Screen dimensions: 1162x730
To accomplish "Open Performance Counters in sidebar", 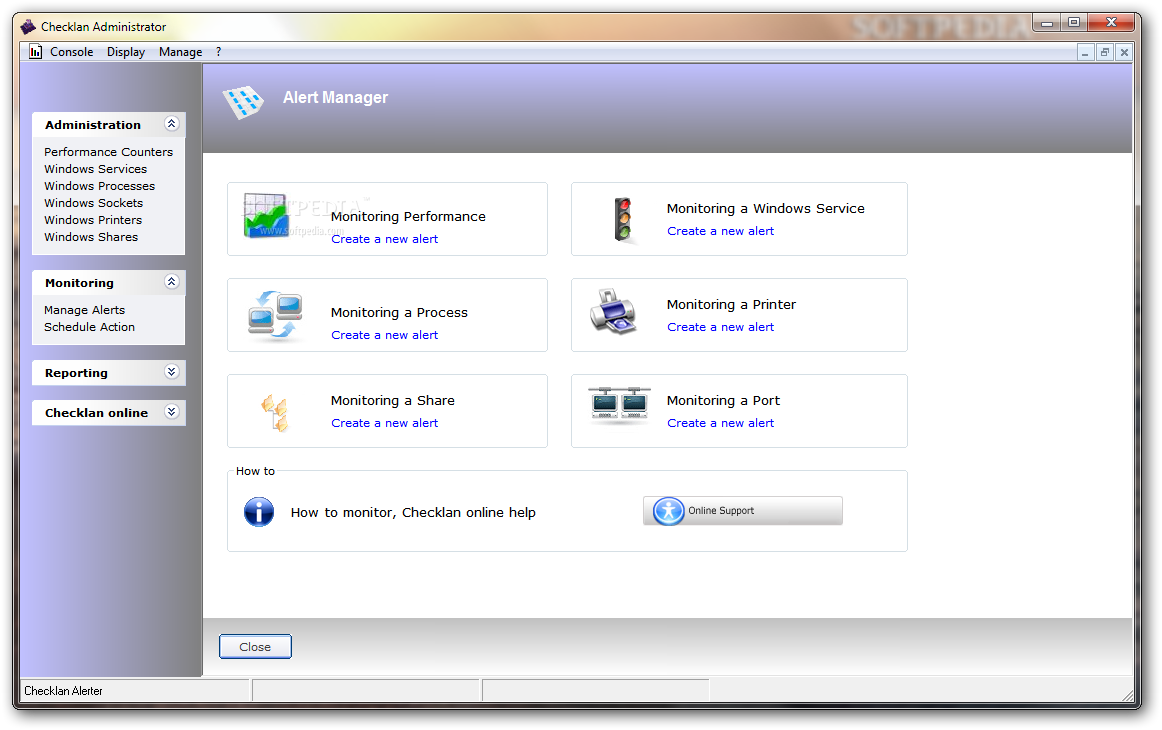I will (x=108, y=152).
